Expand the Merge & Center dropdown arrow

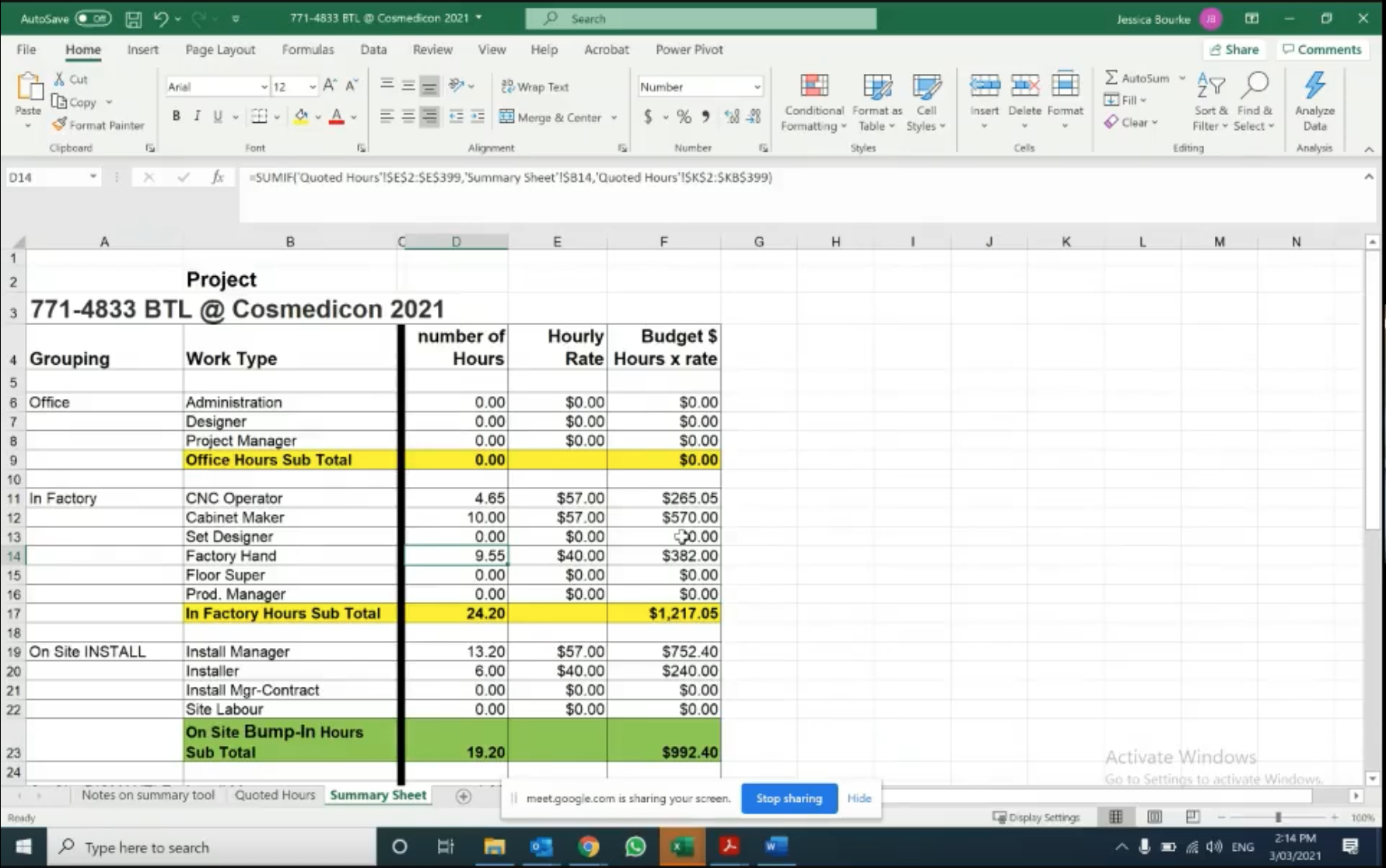pyautogui.click(x=614, y=117)
